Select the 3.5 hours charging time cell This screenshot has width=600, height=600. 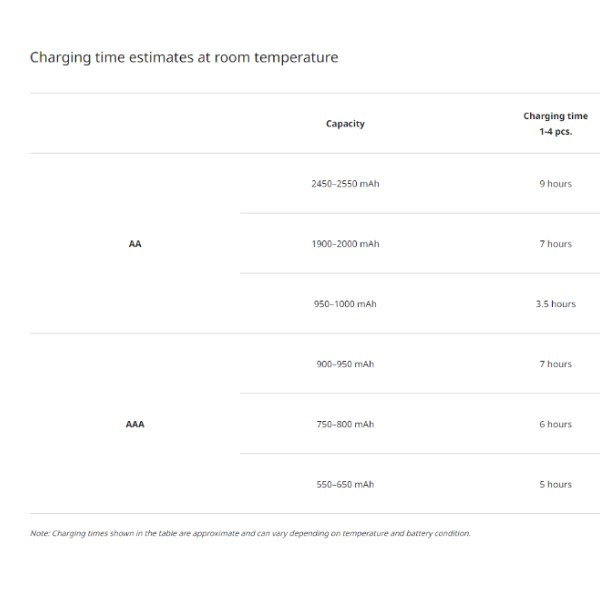click(555, 304)
